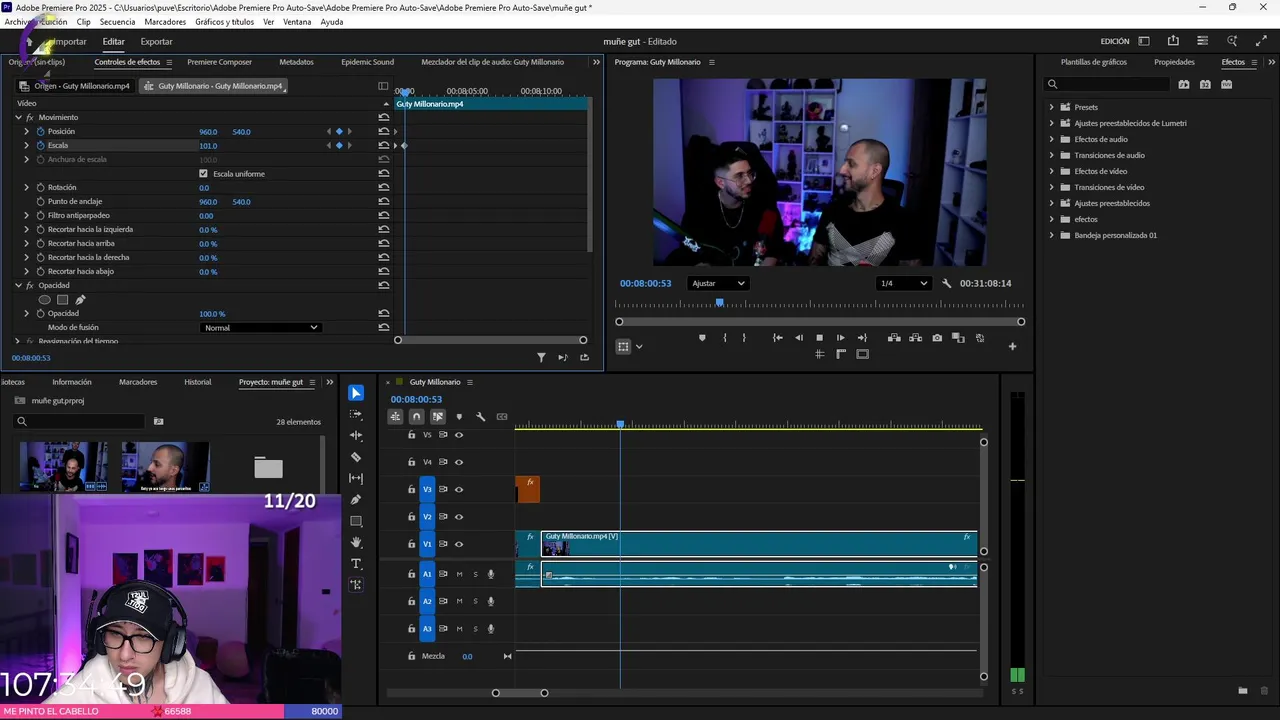Toggle lock on track V2
The width and height of the screenshot is (1280, 720).
411,517
